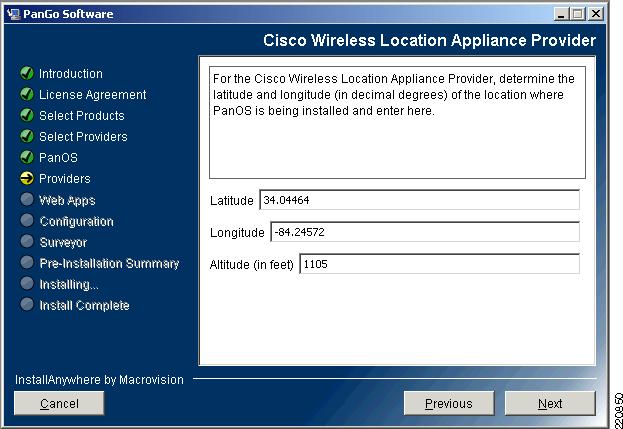Viewport: 623px width, 429px height.
Task: Click the PanGo Software title bar icon
Action: (13, 14)
